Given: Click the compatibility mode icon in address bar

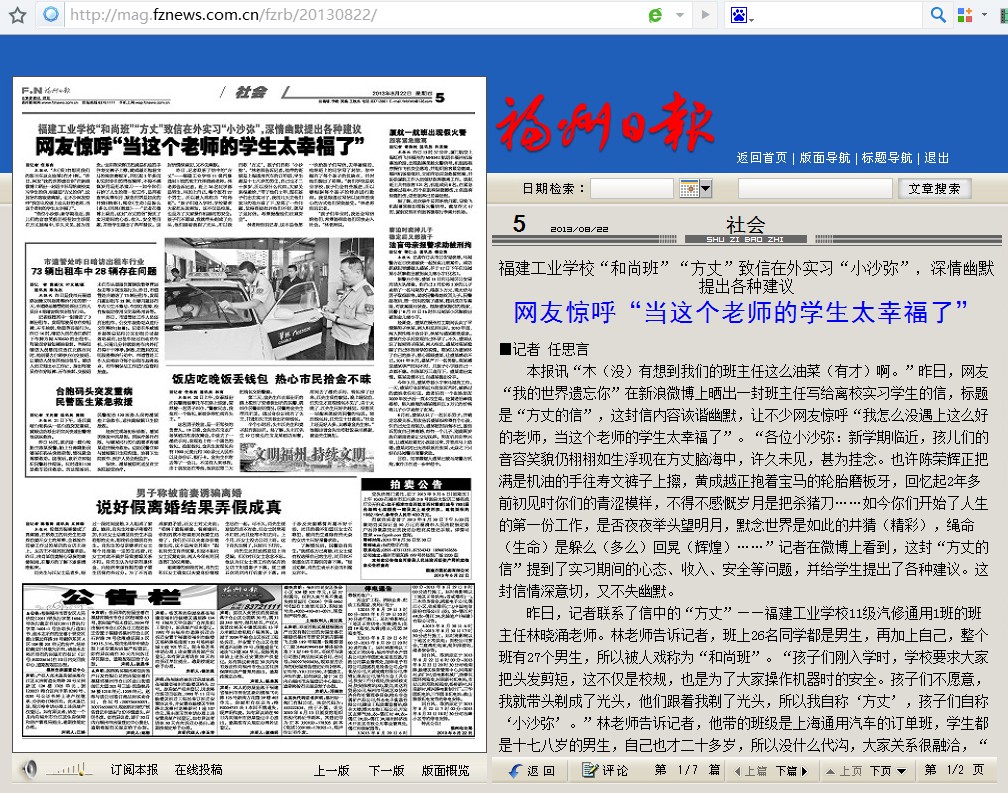Looking at the screenshot, I should pos(656,16).
